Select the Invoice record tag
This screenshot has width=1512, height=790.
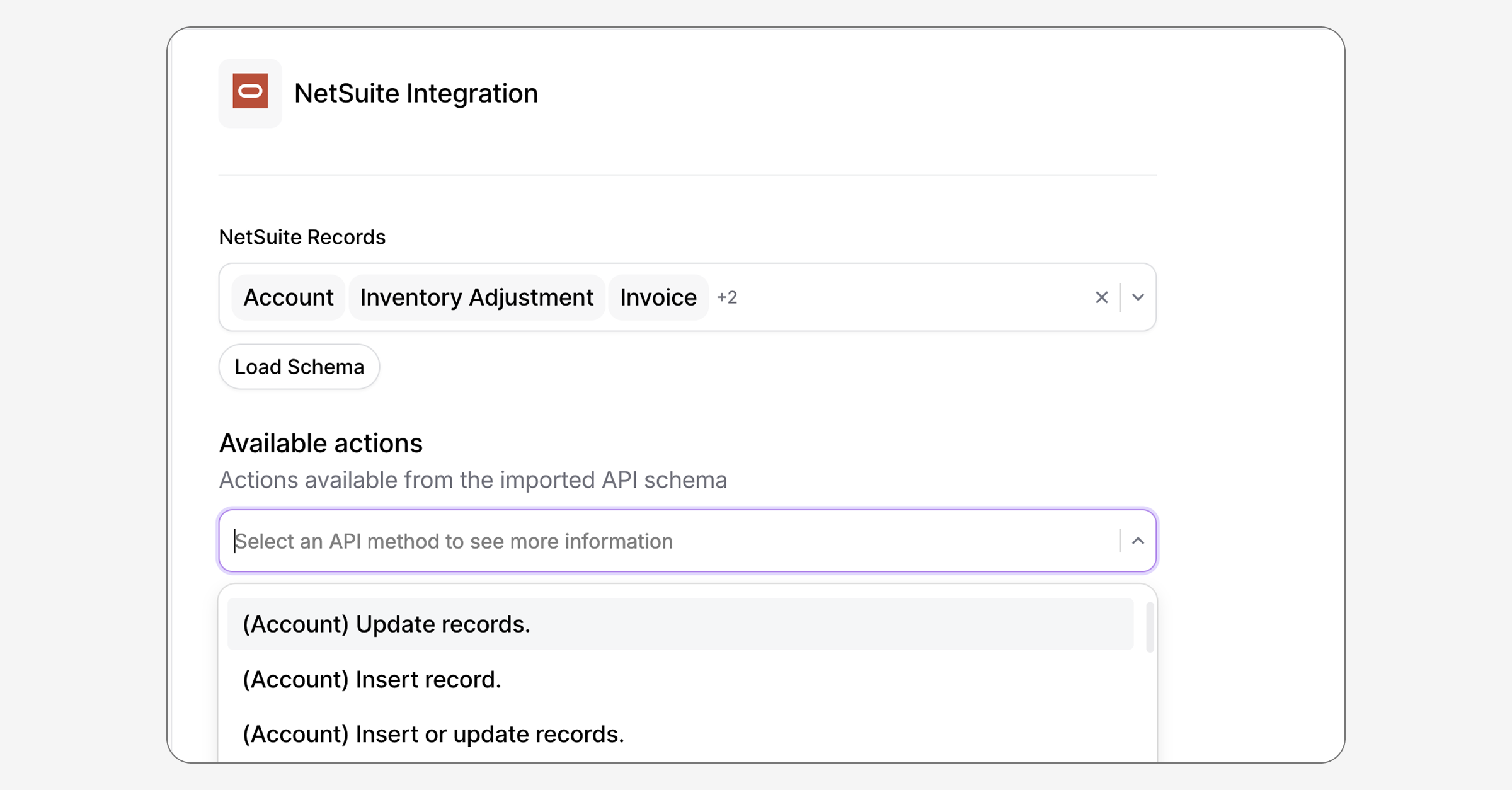coord(658,297)
